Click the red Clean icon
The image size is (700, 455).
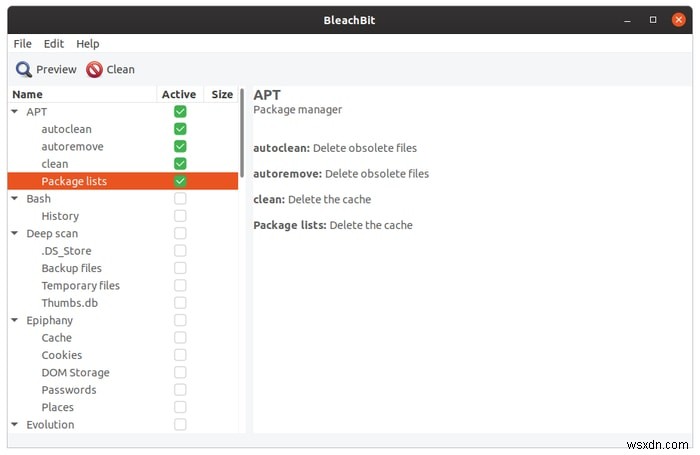tap(94, 69)
